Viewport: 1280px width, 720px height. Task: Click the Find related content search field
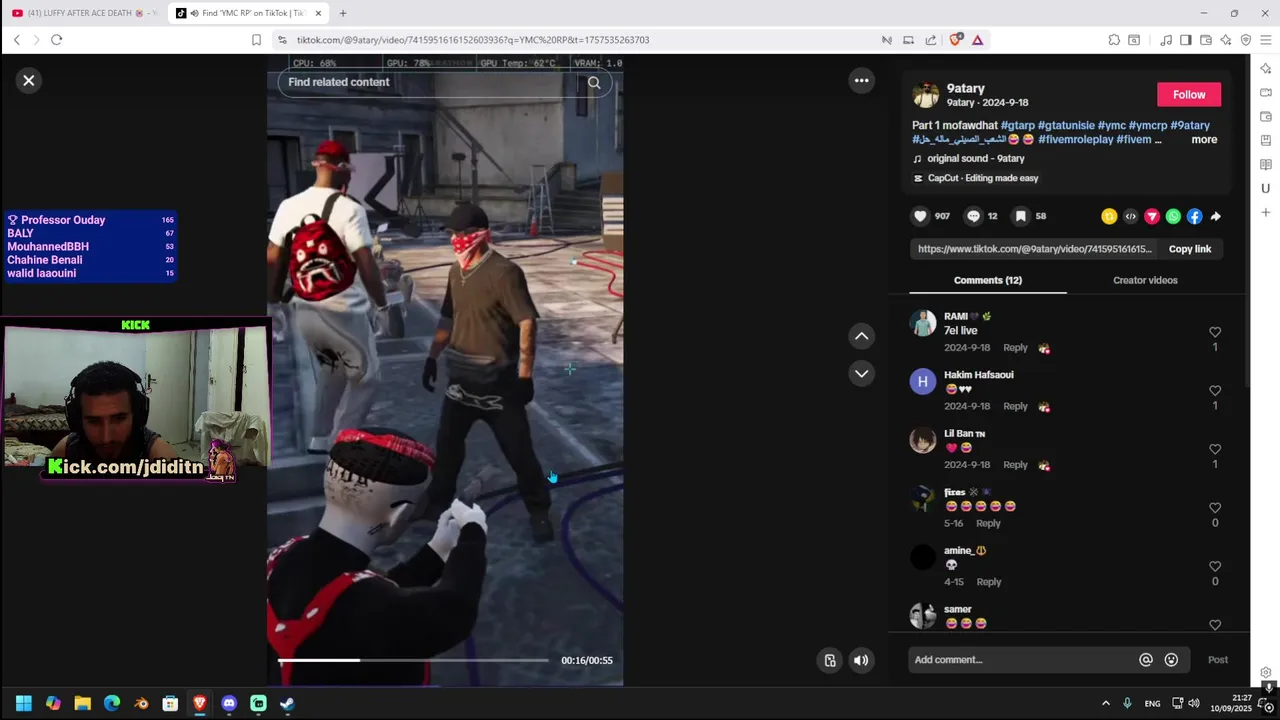point(430,83)
